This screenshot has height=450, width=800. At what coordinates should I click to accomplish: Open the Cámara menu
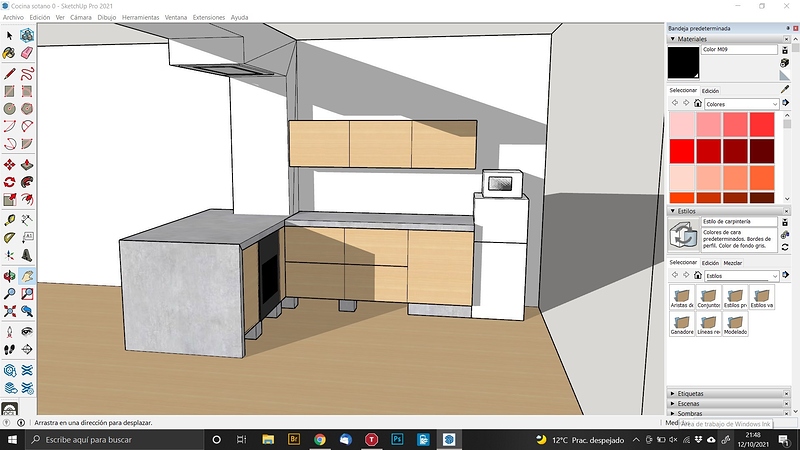(x=81, y=18)
